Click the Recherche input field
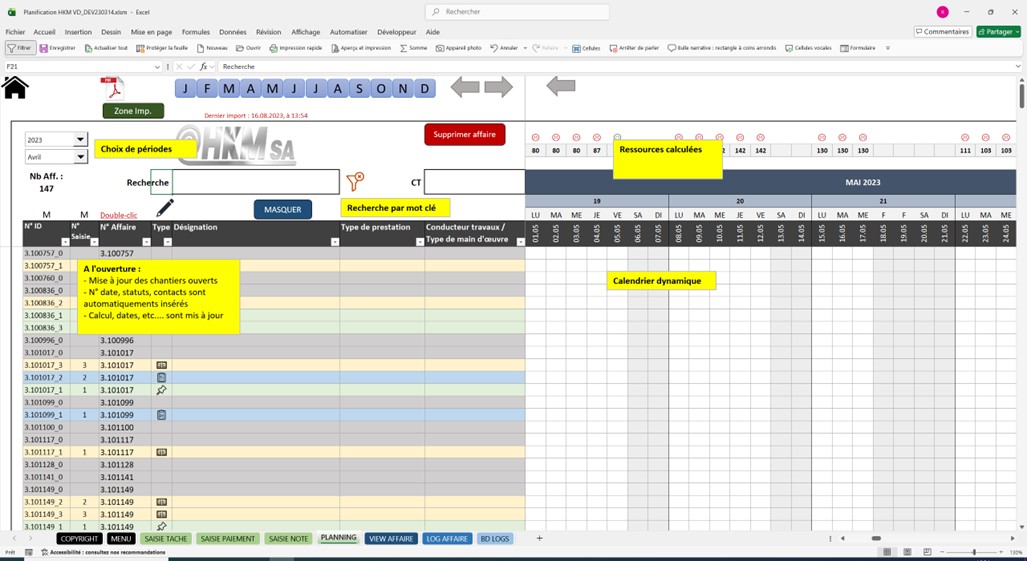The width and height of the screenshot is (1027, 561). tap(255, 182)
